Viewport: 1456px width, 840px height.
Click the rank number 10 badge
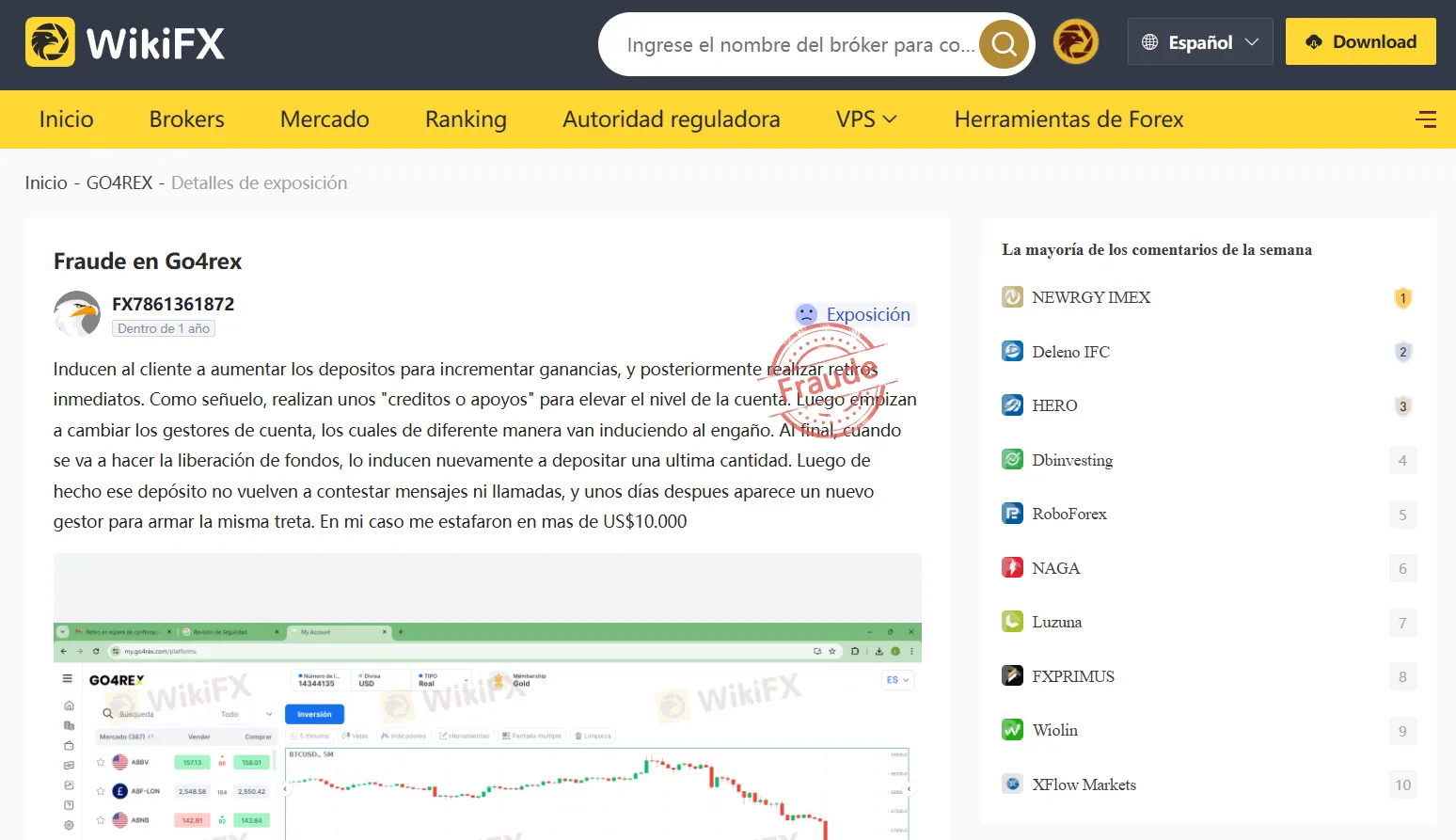pyautogui.click(x=1402, y=785)
